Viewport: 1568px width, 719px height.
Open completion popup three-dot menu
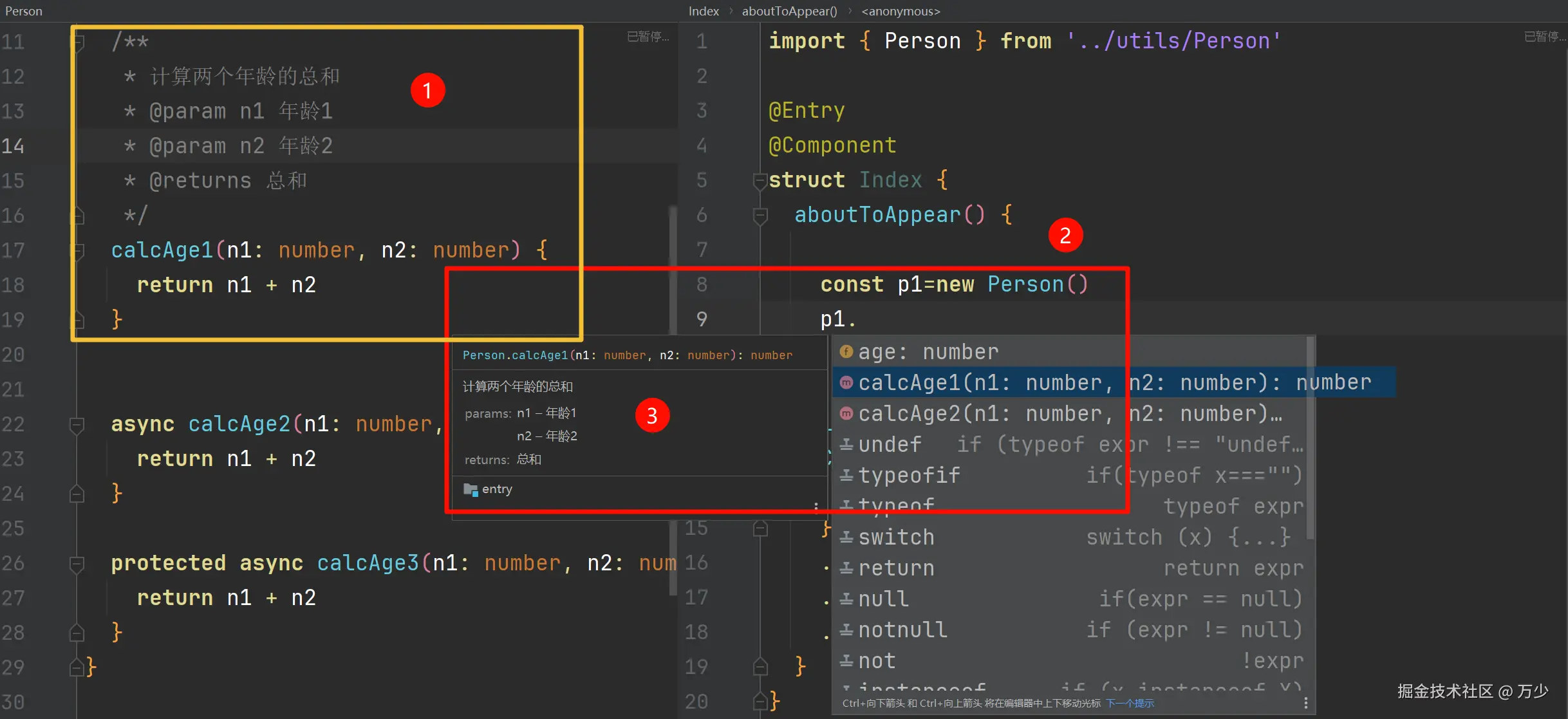point(1305,703)
